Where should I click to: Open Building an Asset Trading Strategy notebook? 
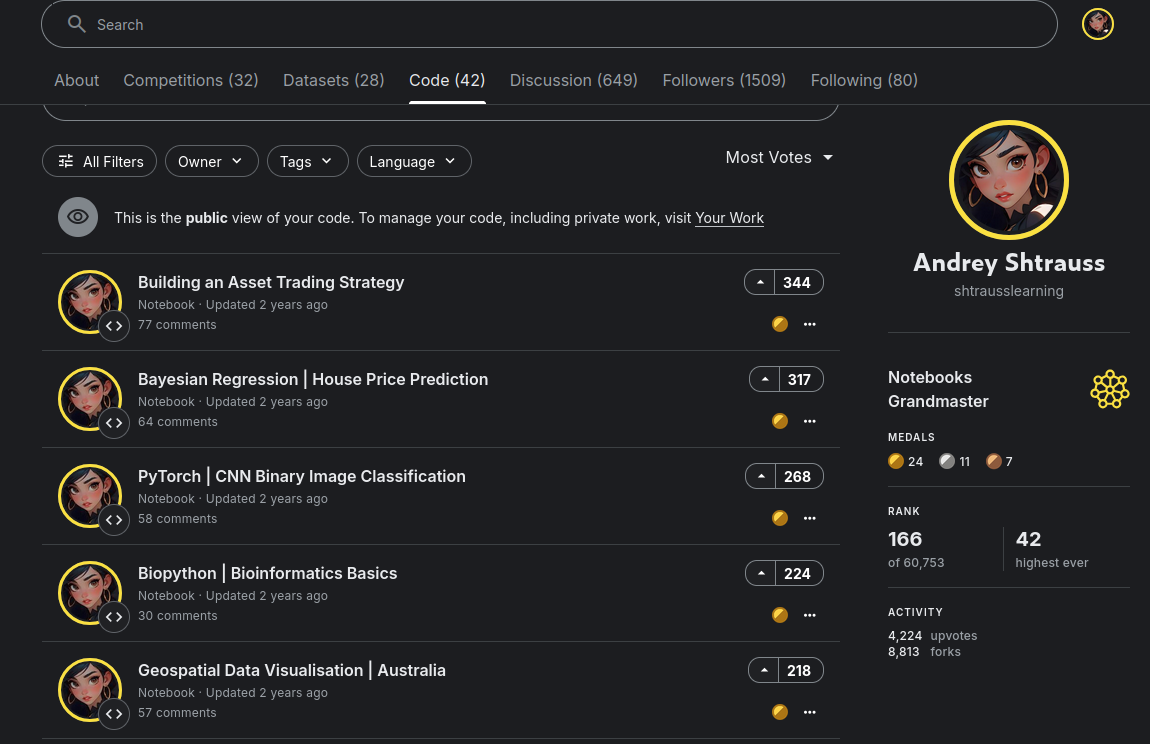271,282
